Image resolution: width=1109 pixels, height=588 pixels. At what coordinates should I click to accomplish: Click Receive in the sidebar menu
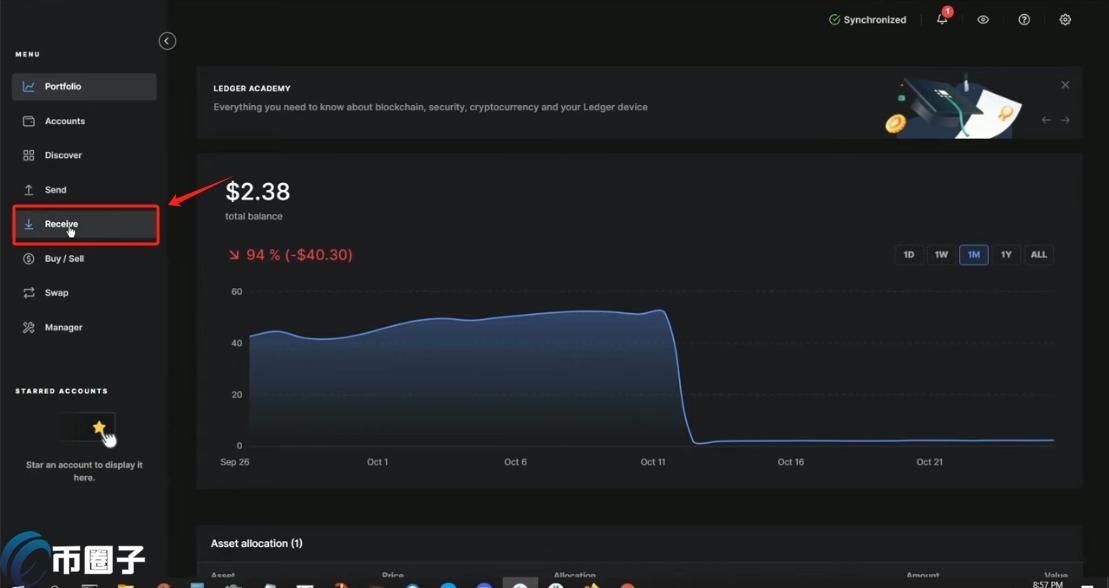[84, 224]
